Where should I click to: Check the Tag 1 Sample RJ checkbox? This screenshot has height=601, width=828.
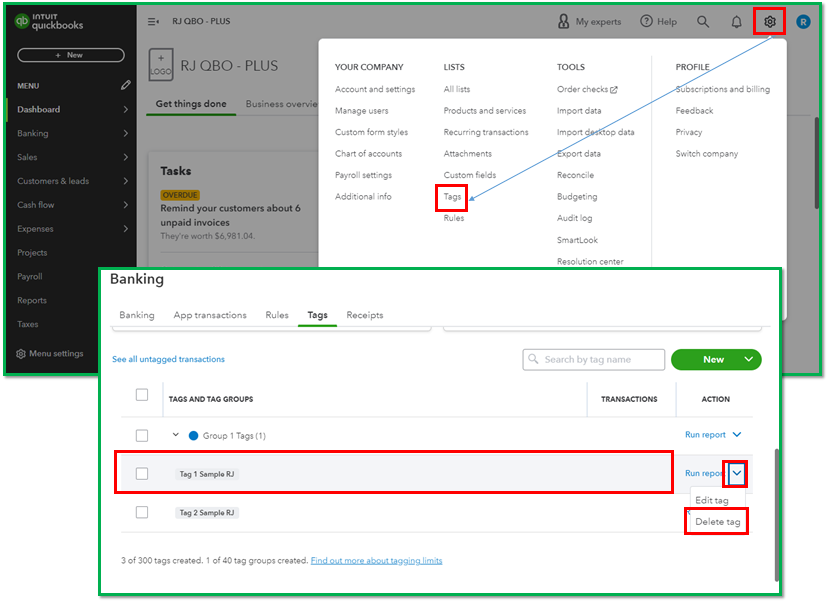(x=142, y=473)
